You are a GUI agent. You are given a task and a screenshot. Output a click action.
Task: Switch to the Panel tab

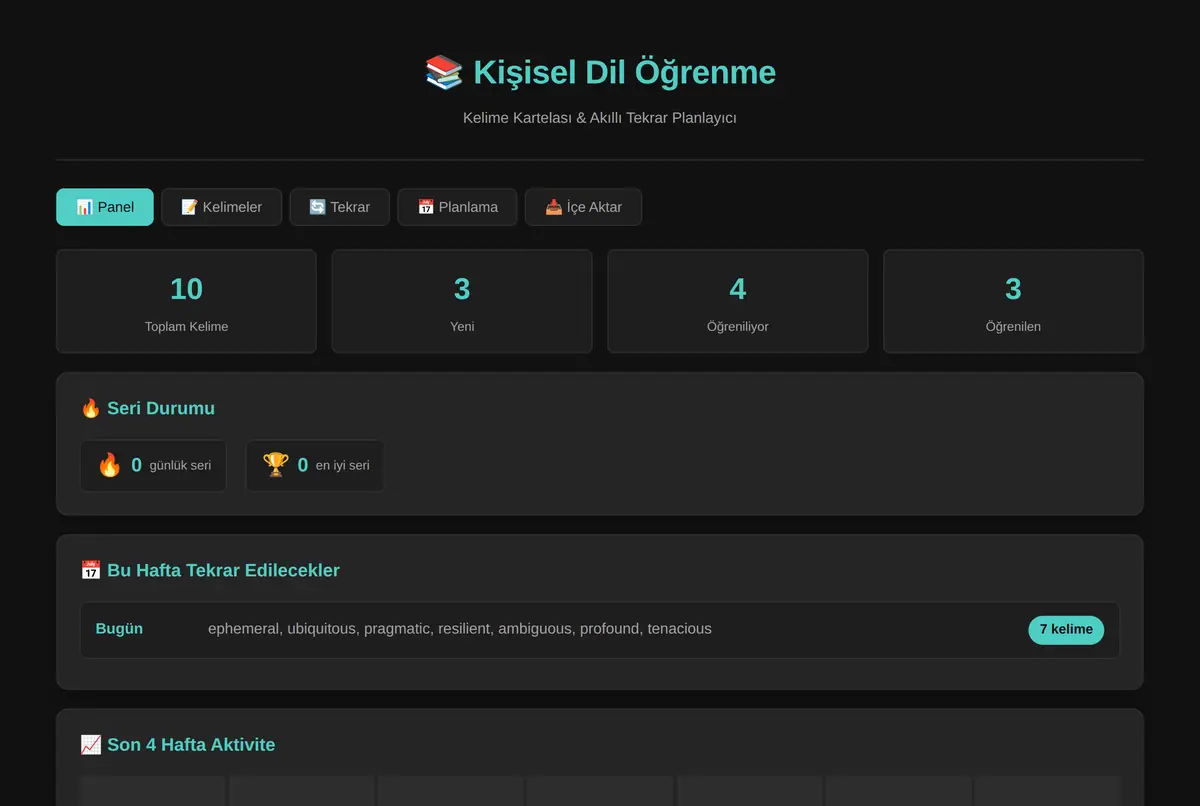coord(105,207)
